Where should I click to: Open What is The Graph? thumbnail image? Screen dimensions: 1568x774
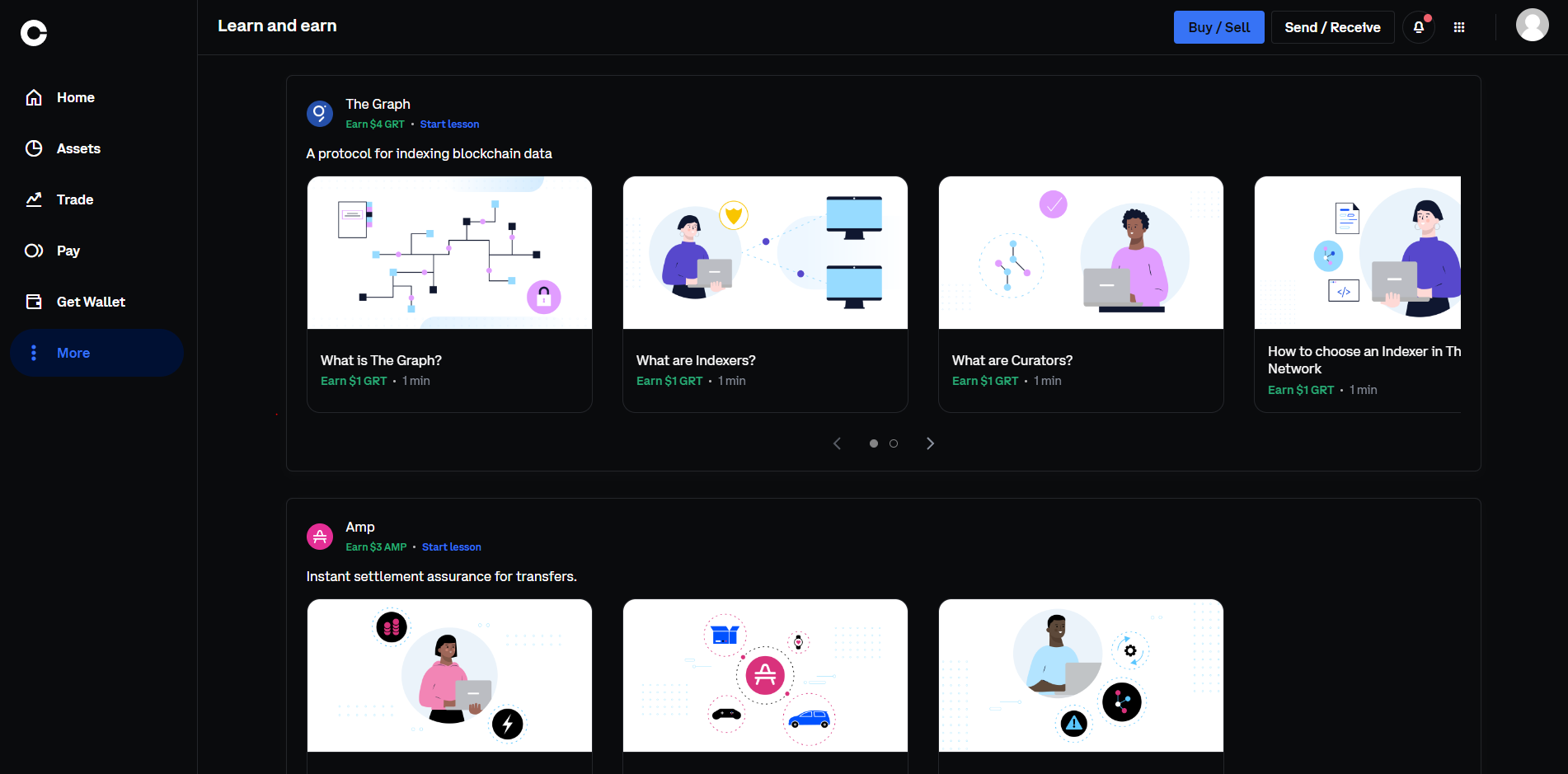pos(449,252)
